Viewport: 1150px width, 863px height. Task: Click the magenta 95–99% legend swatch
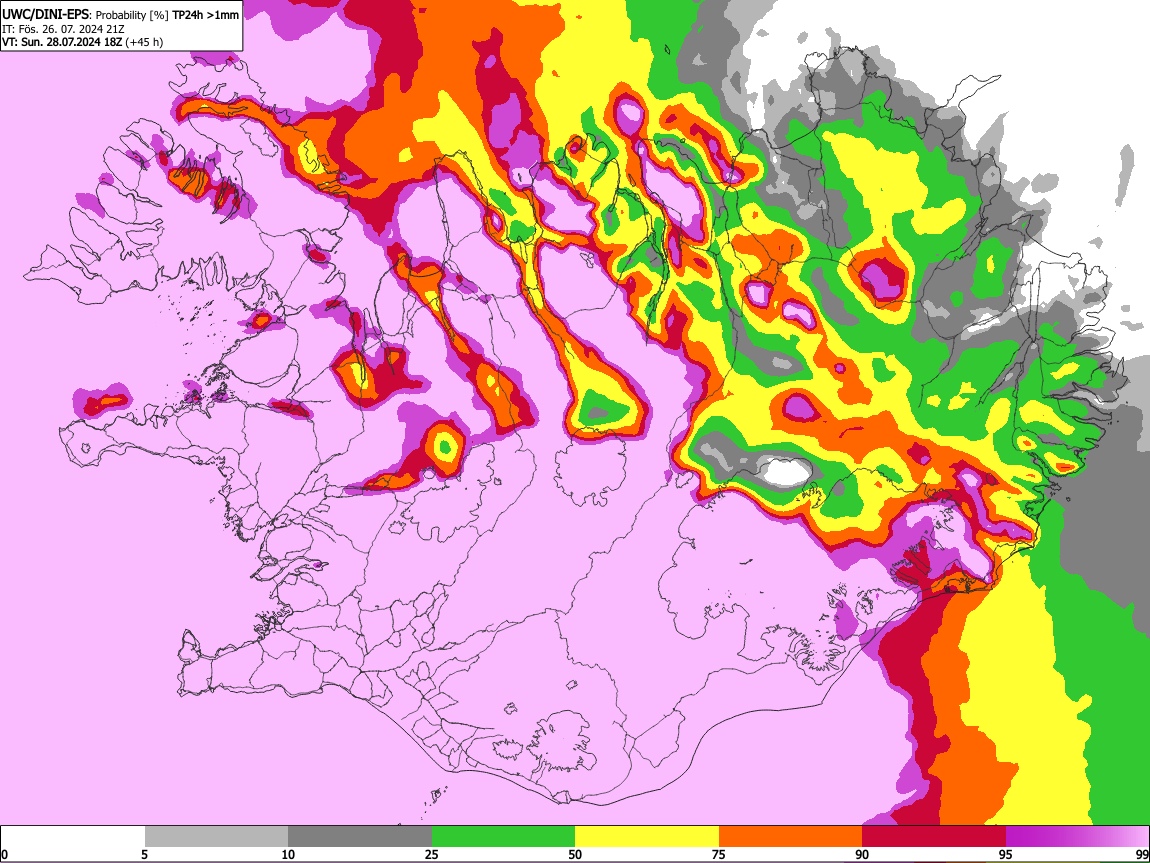[x=1077, y=836]
